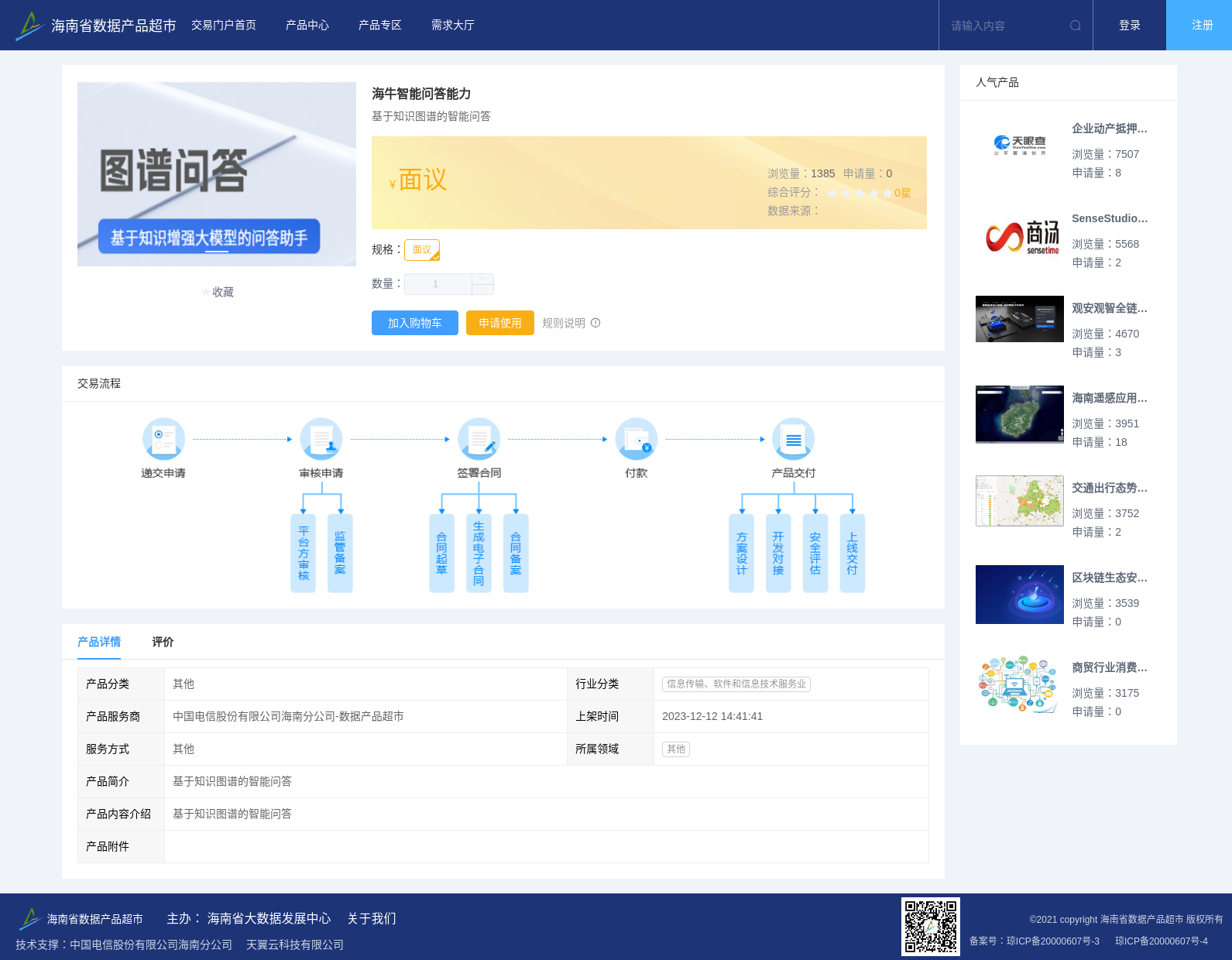Click the quantity input field
Screen dimensions: 1232x960
438,284
